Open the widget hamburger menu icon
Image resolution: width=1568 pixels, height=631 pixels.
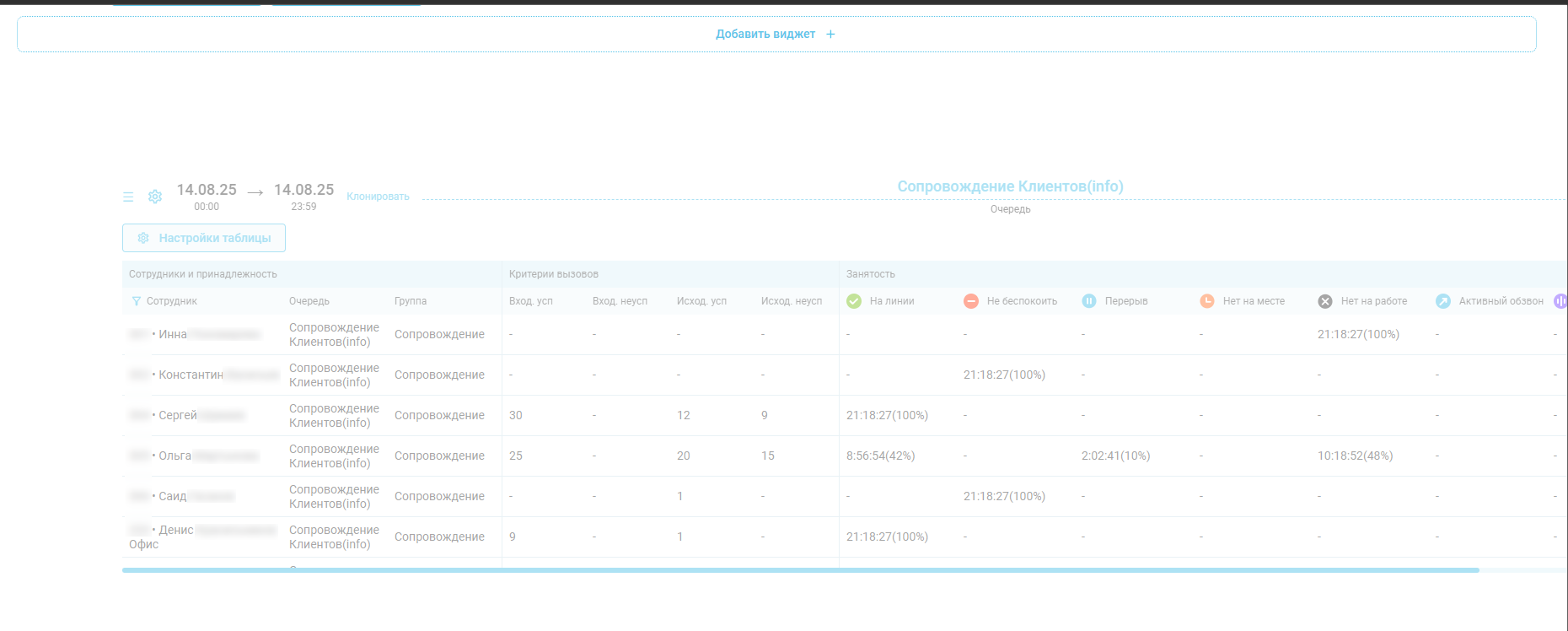pos(128,197)
